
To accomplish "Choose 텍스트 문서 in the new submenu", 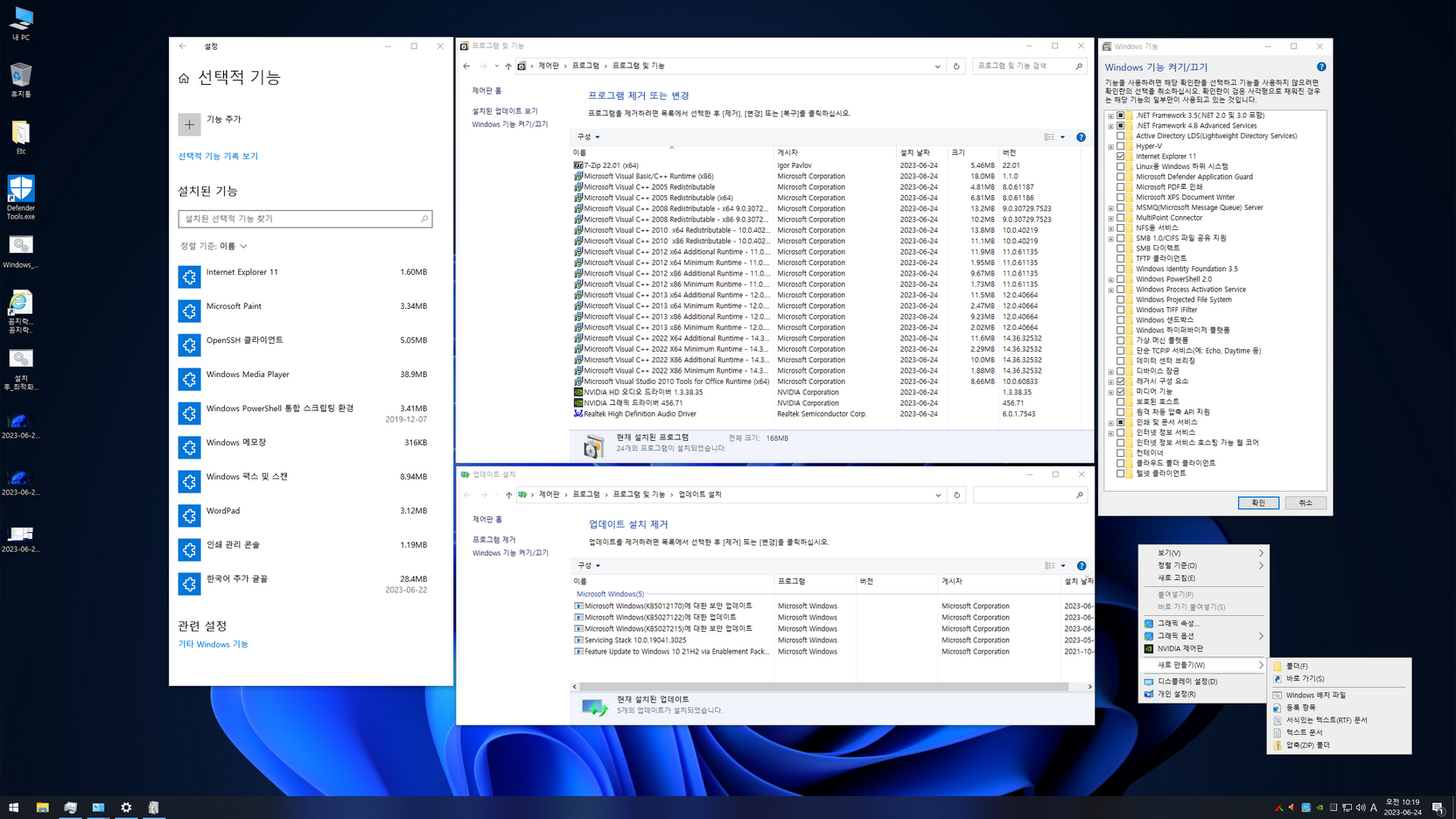I will point(1339,732).
